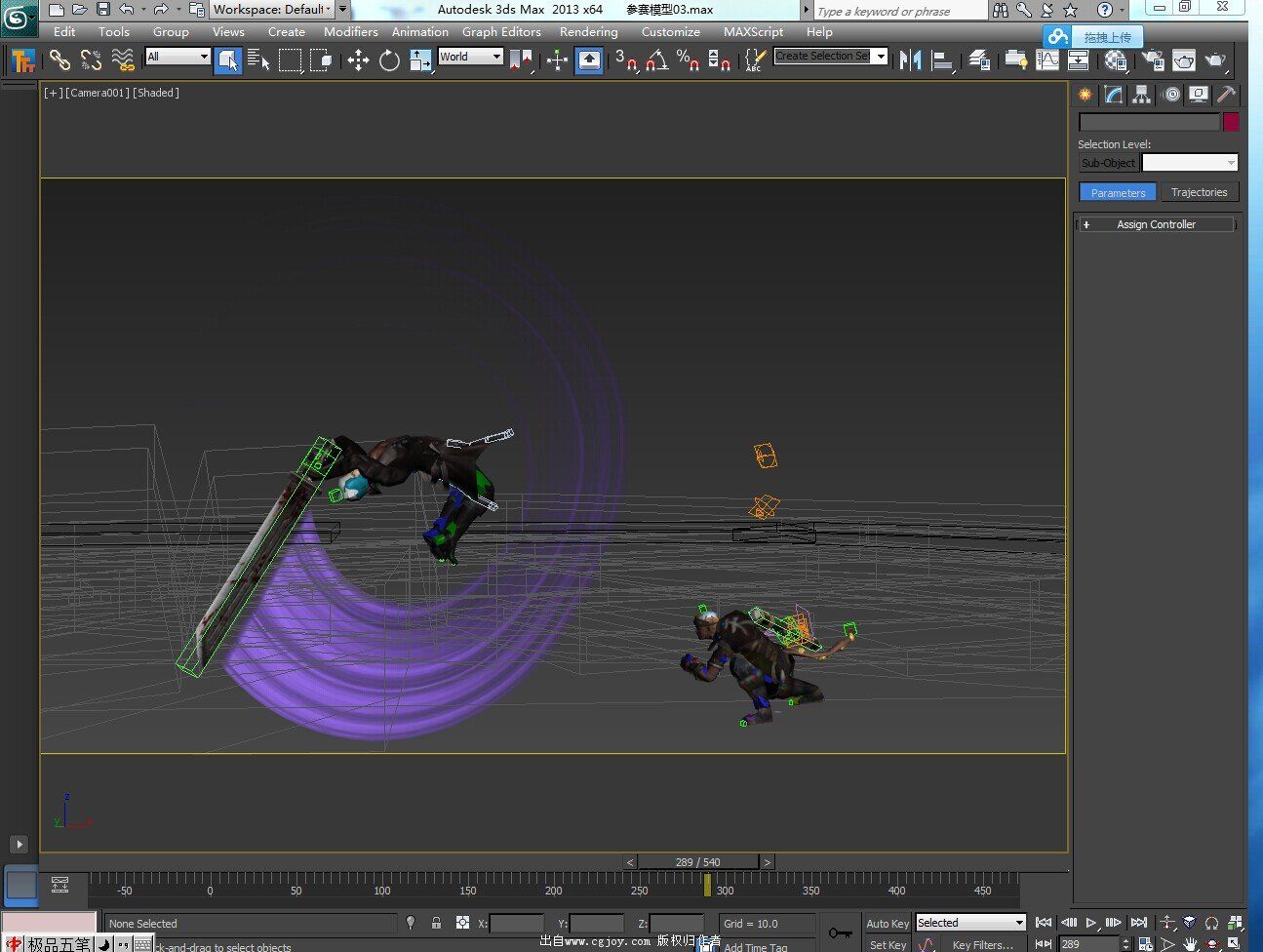Screen dimensions: 1263x952
Task: Click Play Animation button
Action: 1091,922
